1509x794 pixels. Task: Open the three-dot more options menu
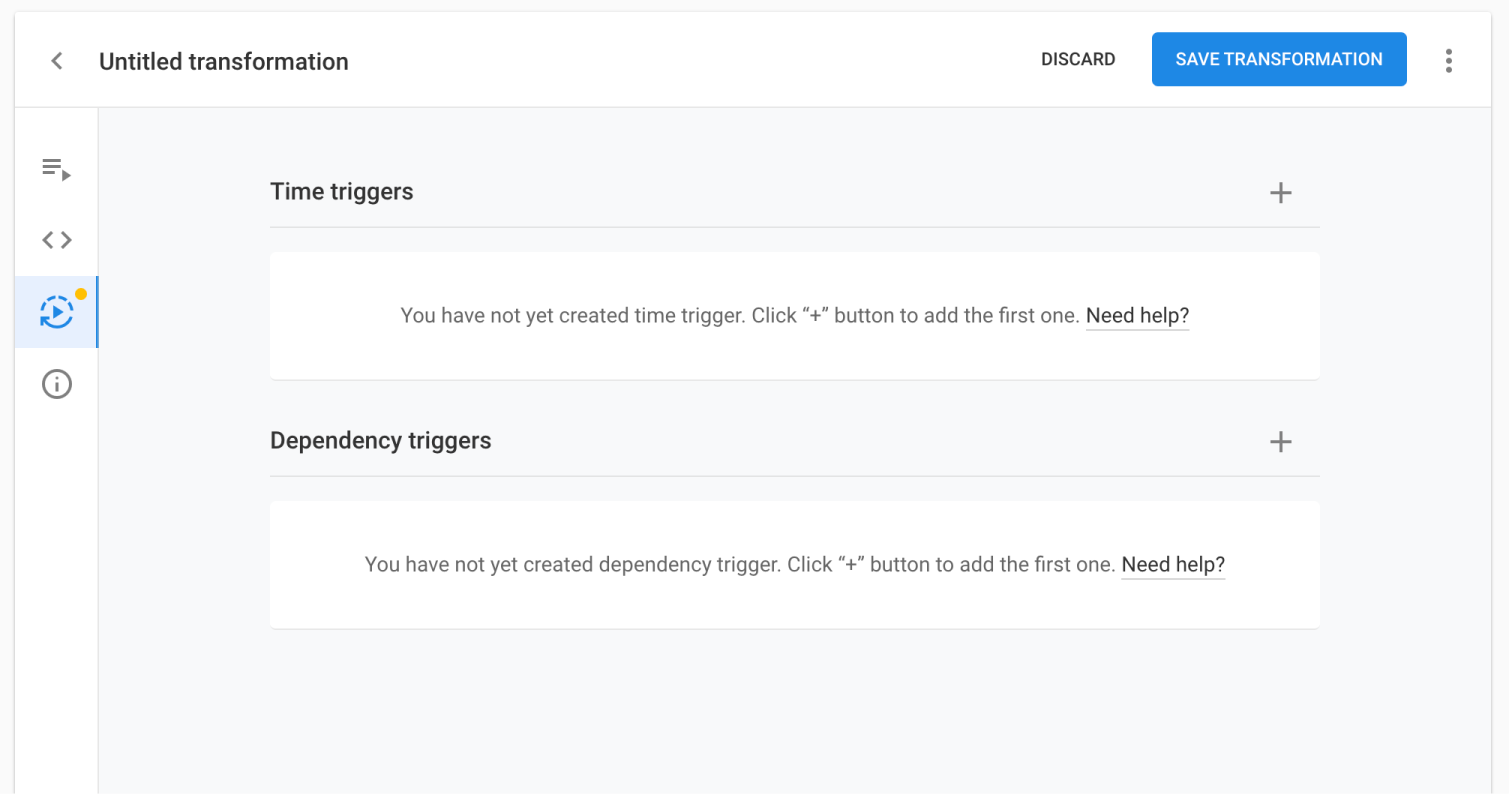pos(1448,61)
